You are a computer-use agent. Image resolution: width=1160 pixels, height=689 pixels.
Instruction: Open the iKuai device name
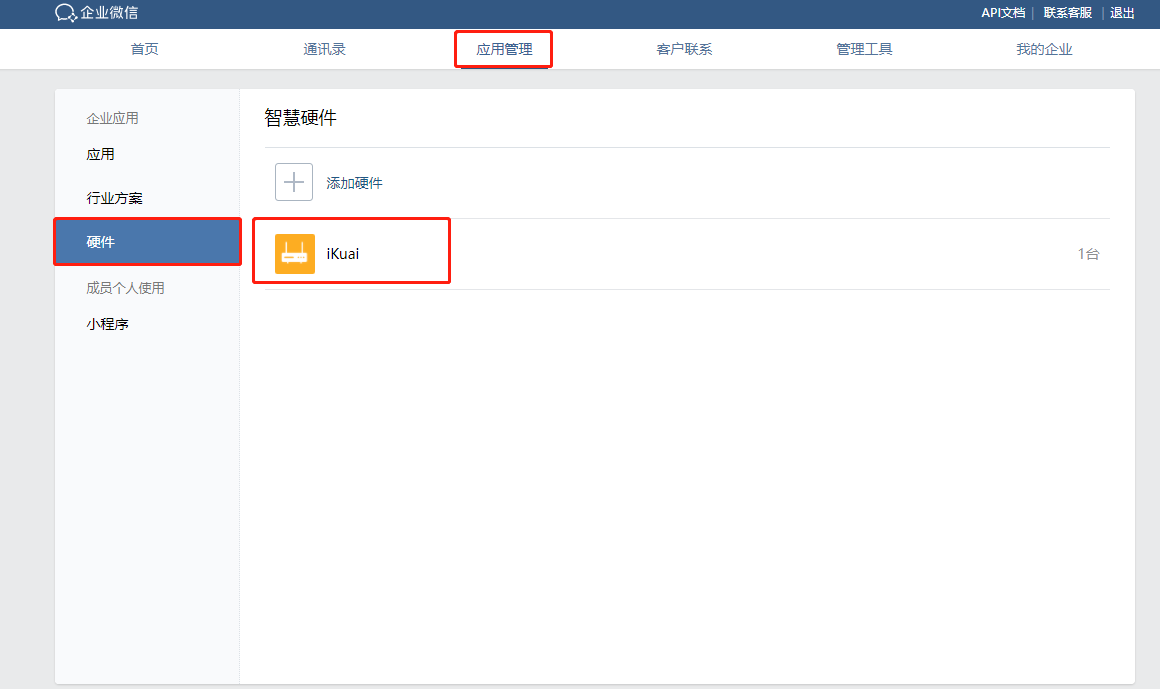click(343, 254)
